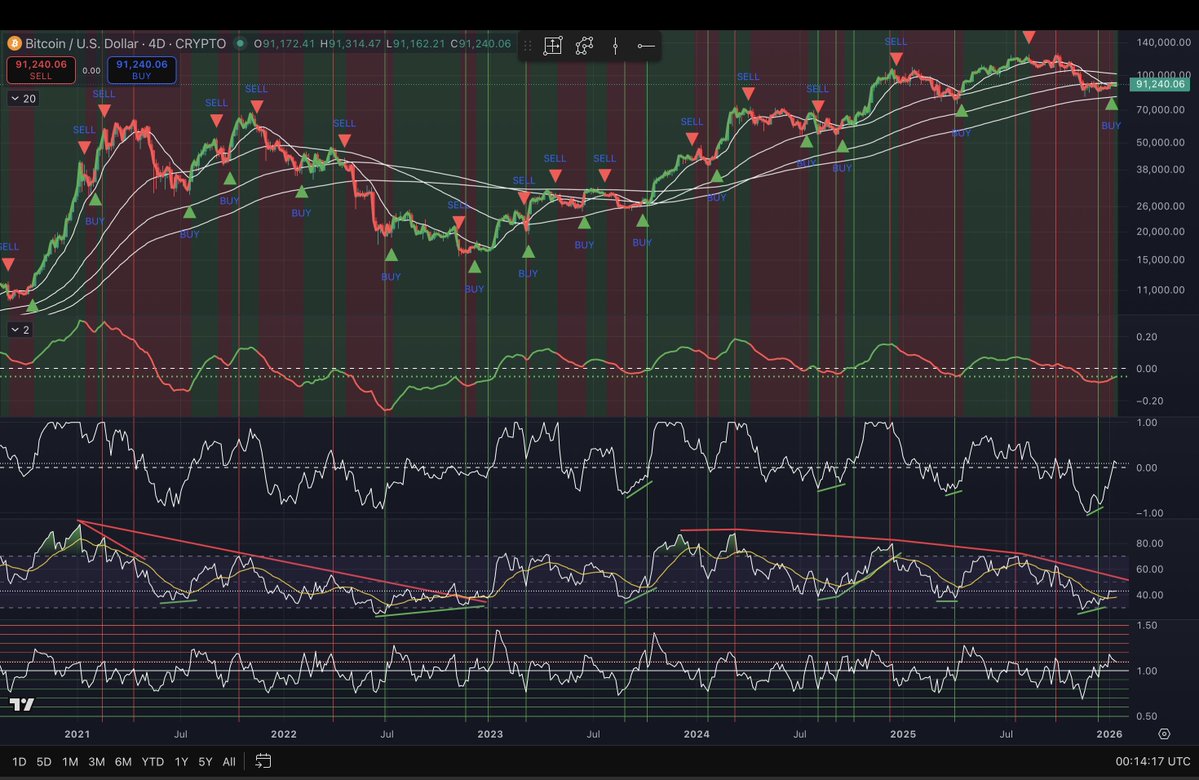Image resolution: width=1199 pixels, height=780 pixels.
Task: Click the 0.50 bottom pane scale label
Action: (1146, 717)
